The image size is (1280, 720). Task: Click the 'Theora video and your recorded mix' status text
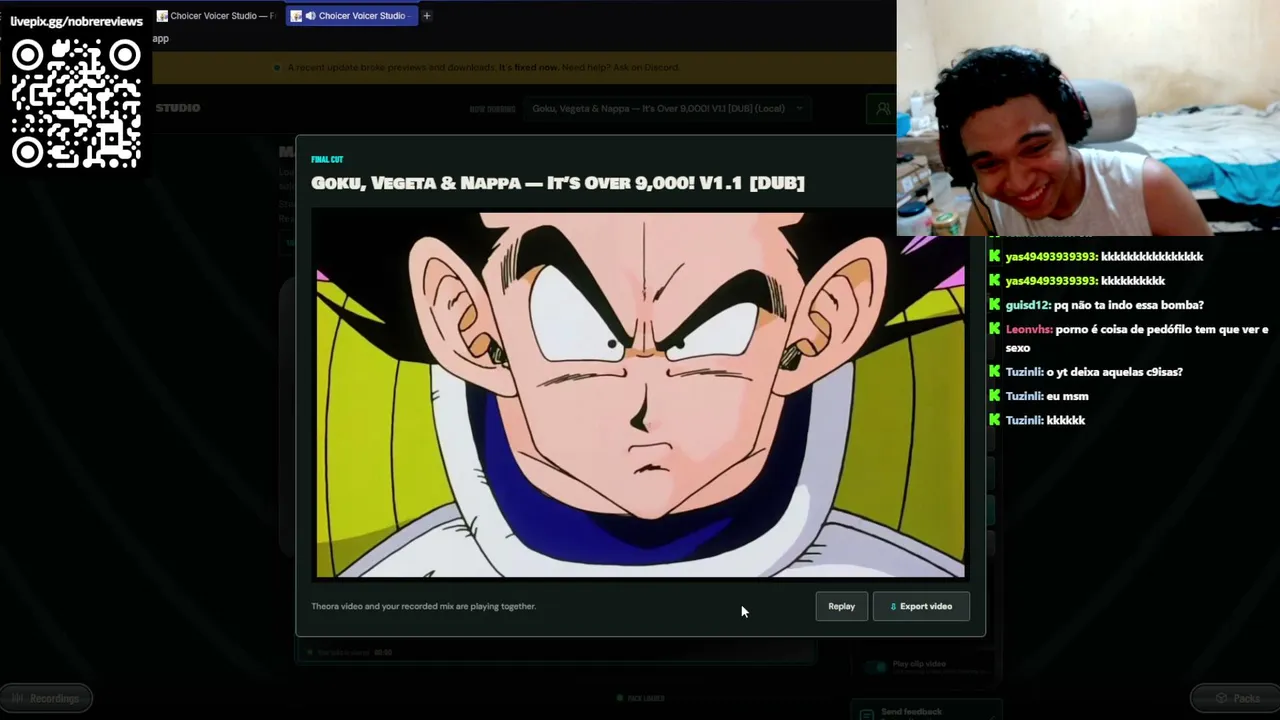(423, 606)
